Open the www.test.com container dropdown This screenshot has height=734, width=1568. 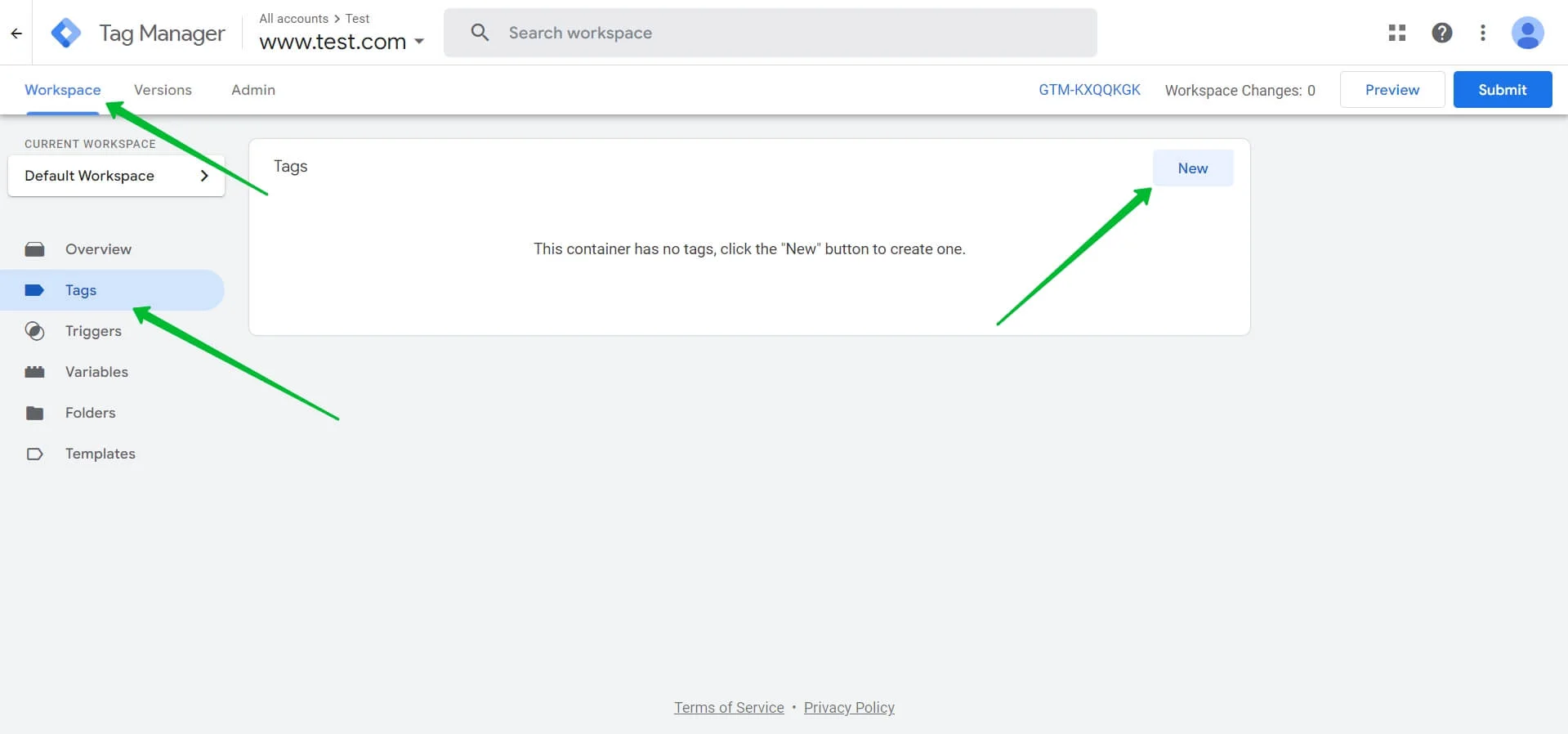(x=342, y=41)
